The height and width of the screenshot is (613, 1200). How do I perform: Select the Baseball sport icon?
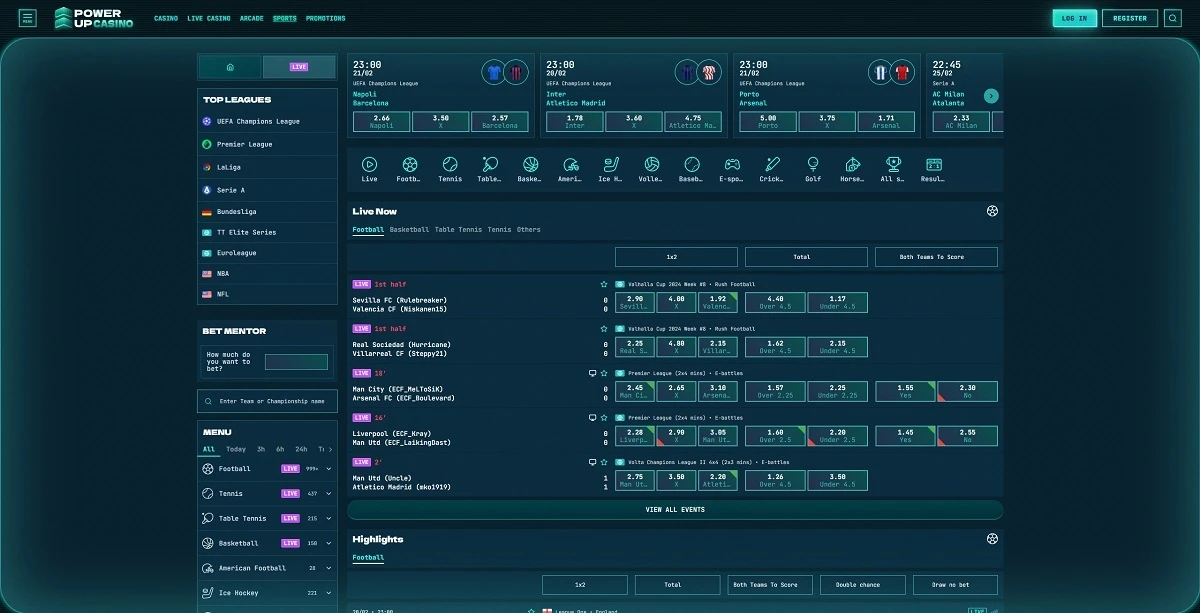tap(691, 164)
